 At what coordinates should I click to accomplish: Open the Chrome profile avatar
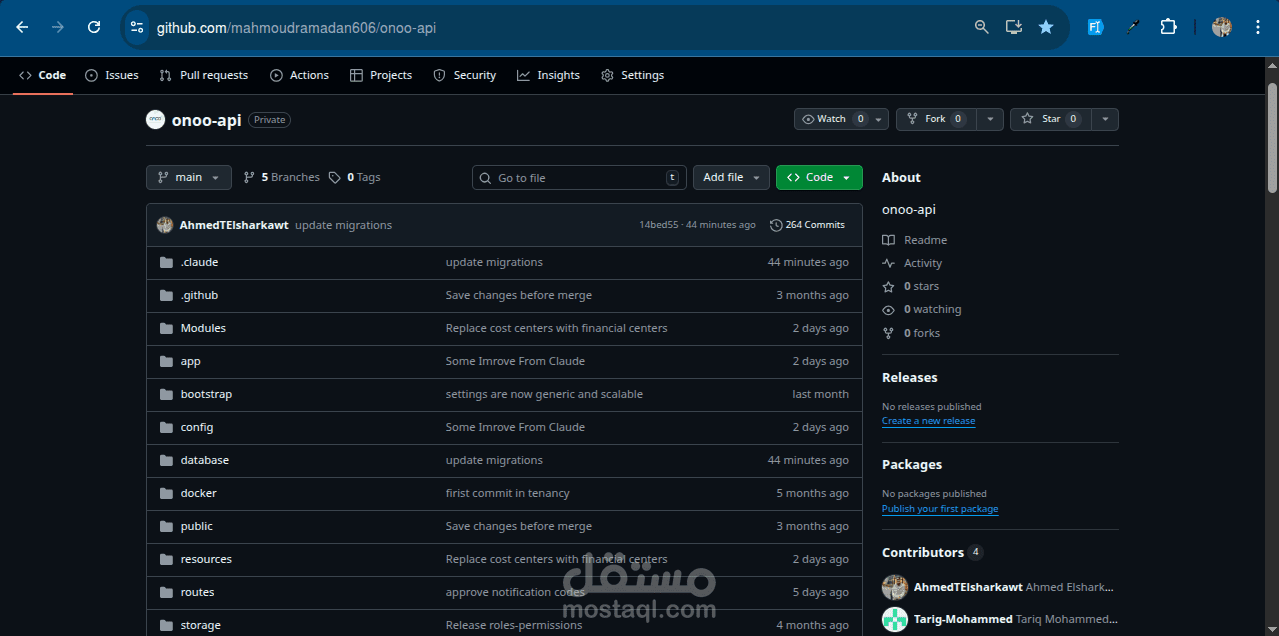click(1222, 27)
